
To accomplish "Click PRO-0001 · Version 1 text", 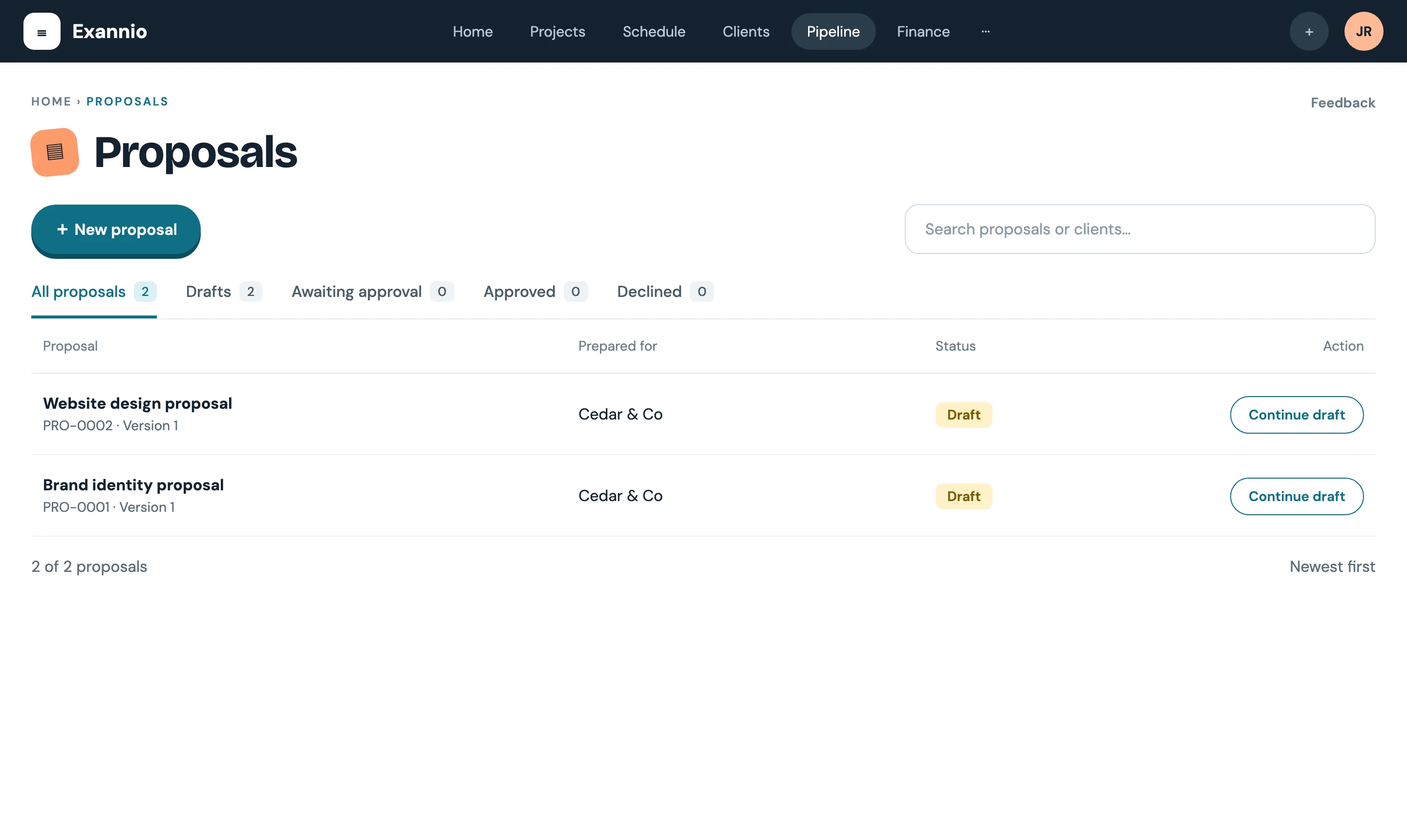I will coord(109,507).
